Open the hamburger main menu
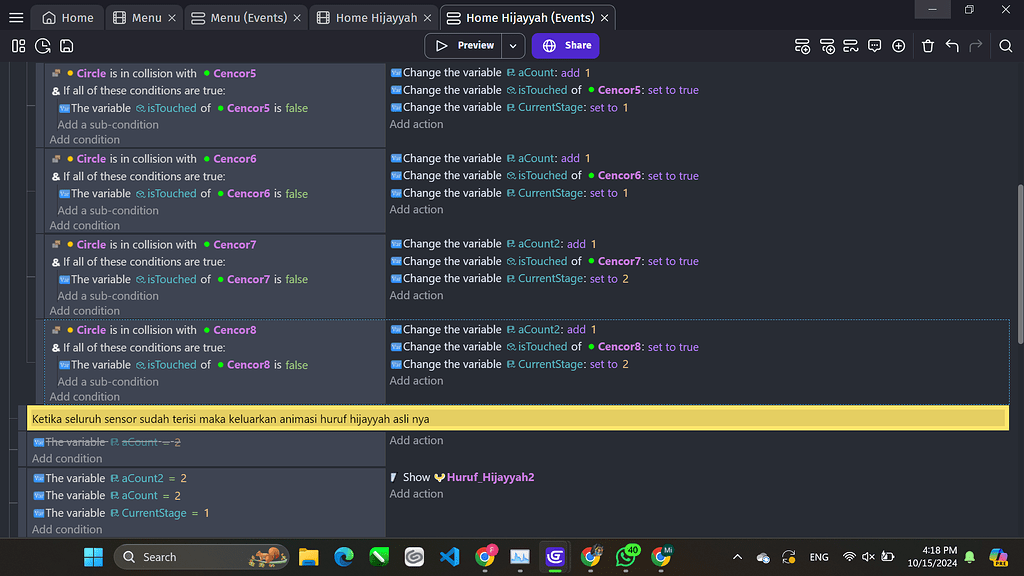 pyautogui.click(x=16, y=17)
